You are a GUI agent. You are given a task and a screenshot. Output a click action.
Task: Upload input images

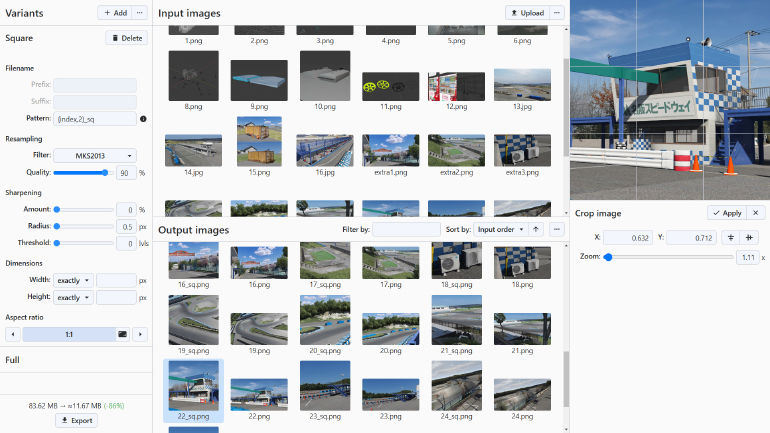pos(527,13)
